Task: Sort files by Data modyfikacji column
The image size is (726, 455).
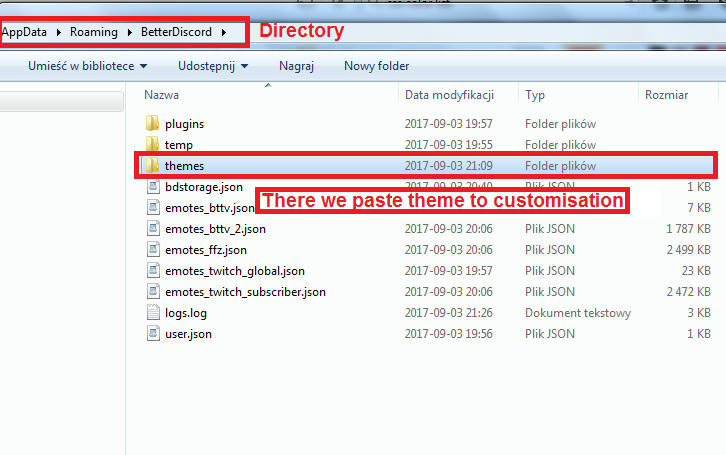Action: [x=450, y=95]
